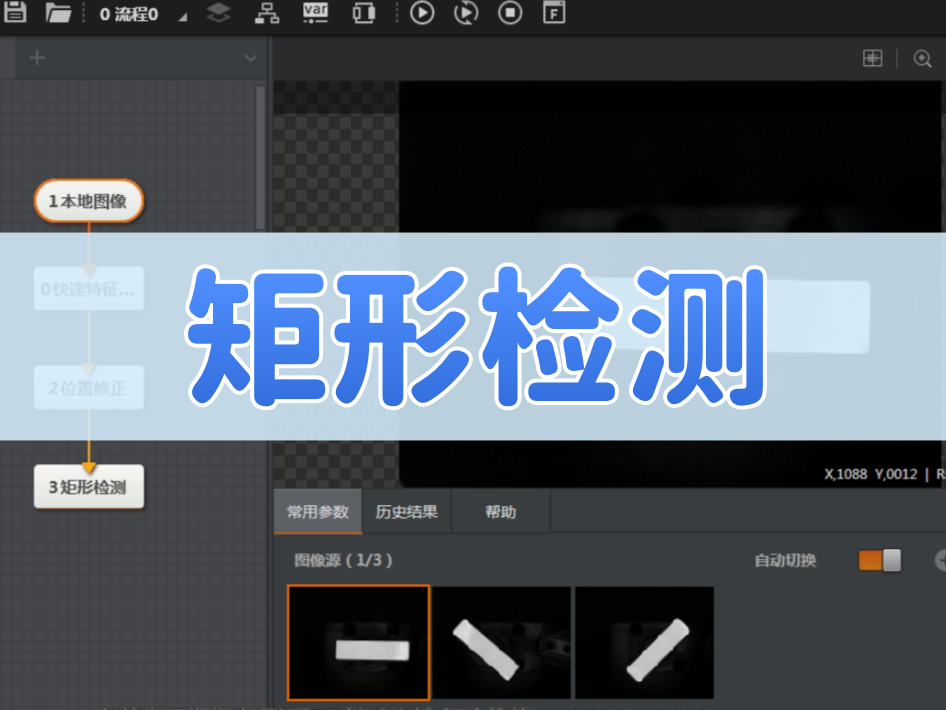The width and height of the screenshot is (946, 710).
Task: Open a file with the folder icon
Action: pos(59,12)
